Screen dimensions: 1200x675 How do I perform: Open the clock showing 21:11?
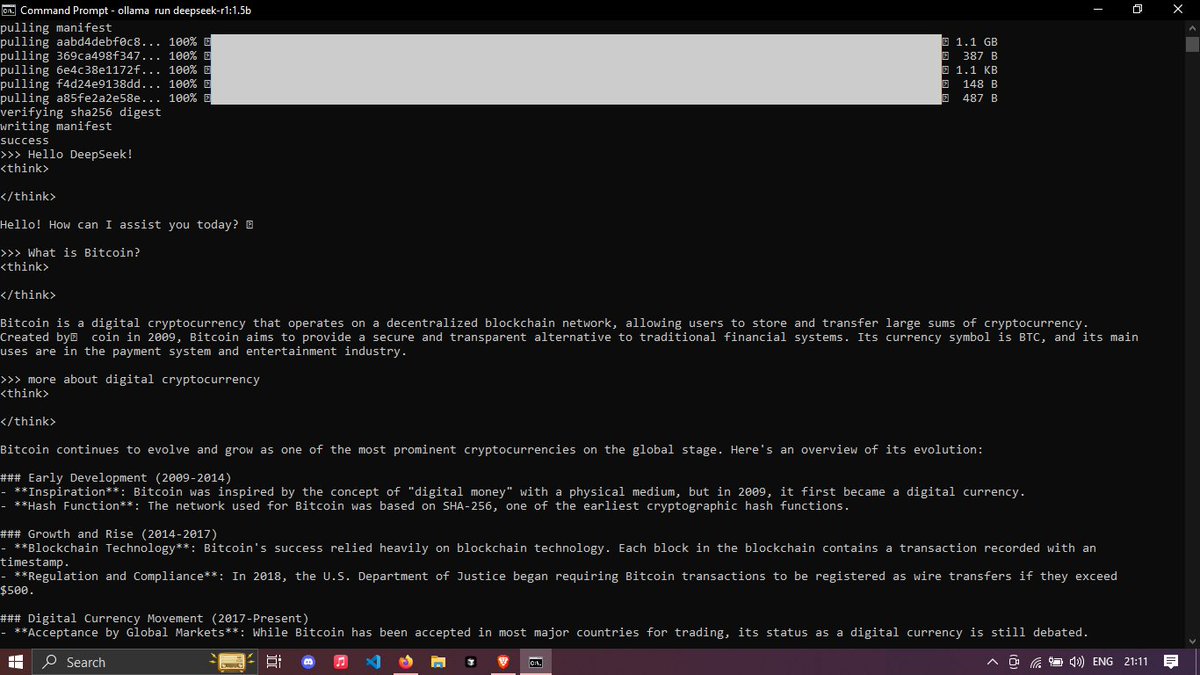(x=1135, y=662)
